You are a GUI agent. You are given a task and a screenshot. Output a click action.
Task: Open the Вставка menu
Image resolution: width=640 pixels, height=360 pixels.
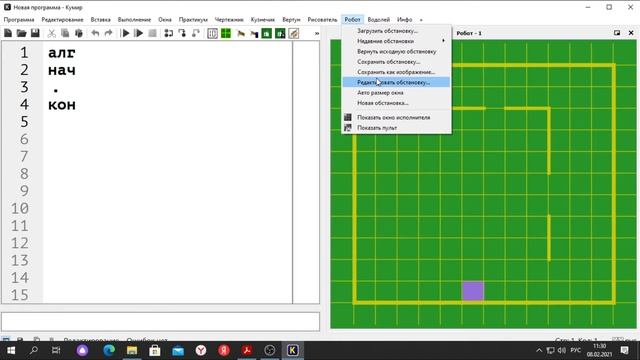pyautogui.click(x=100, y=20)
